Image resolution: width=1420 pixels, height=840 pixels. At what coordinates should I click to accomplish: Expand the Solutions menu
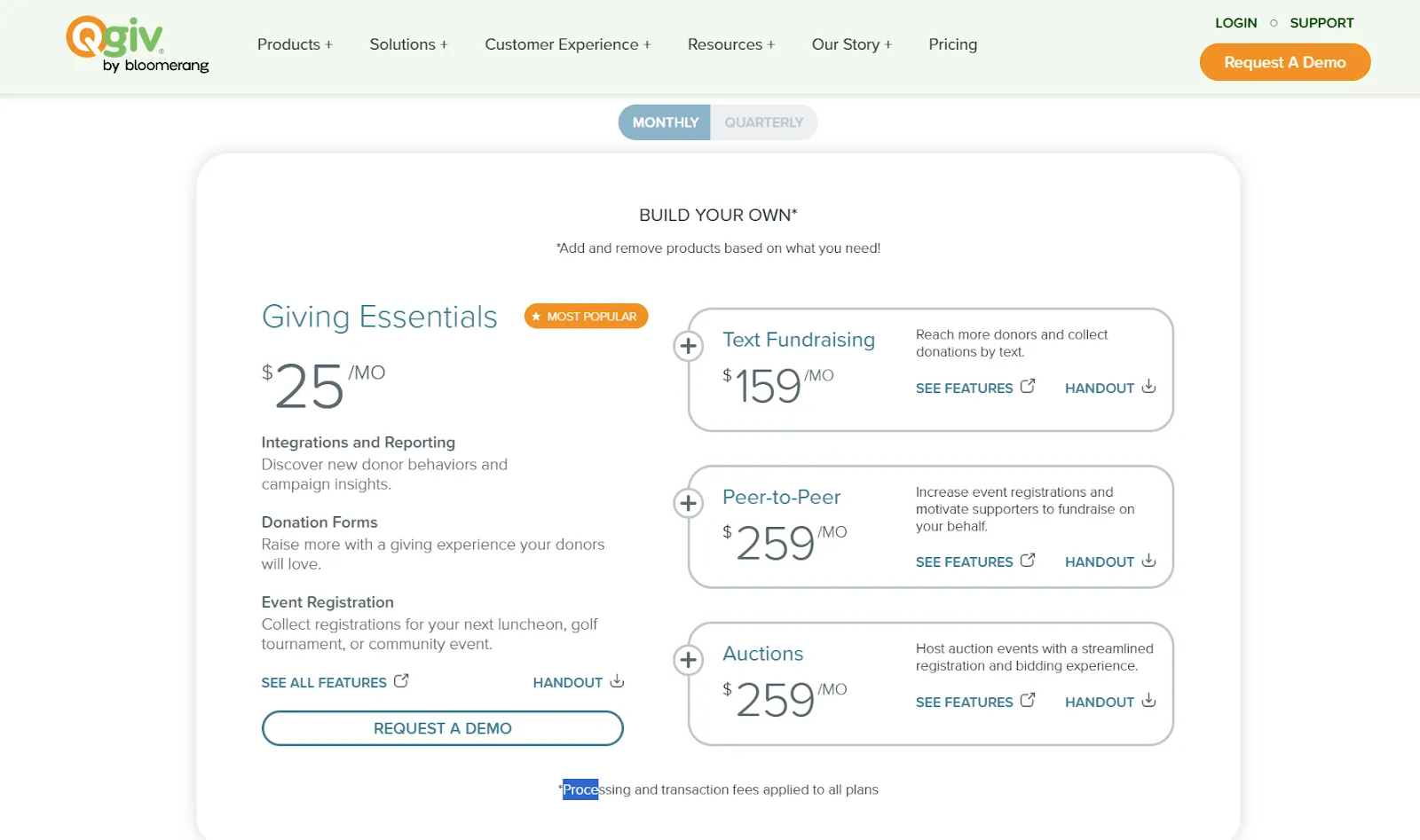(408, 44)
